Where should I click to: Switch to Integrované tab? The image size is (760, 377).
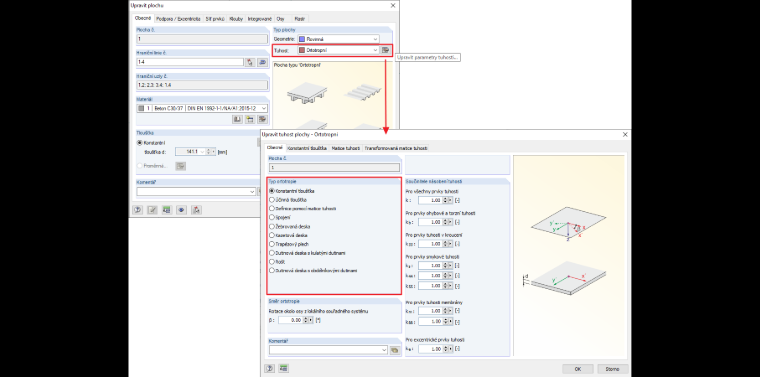(259, 19)
